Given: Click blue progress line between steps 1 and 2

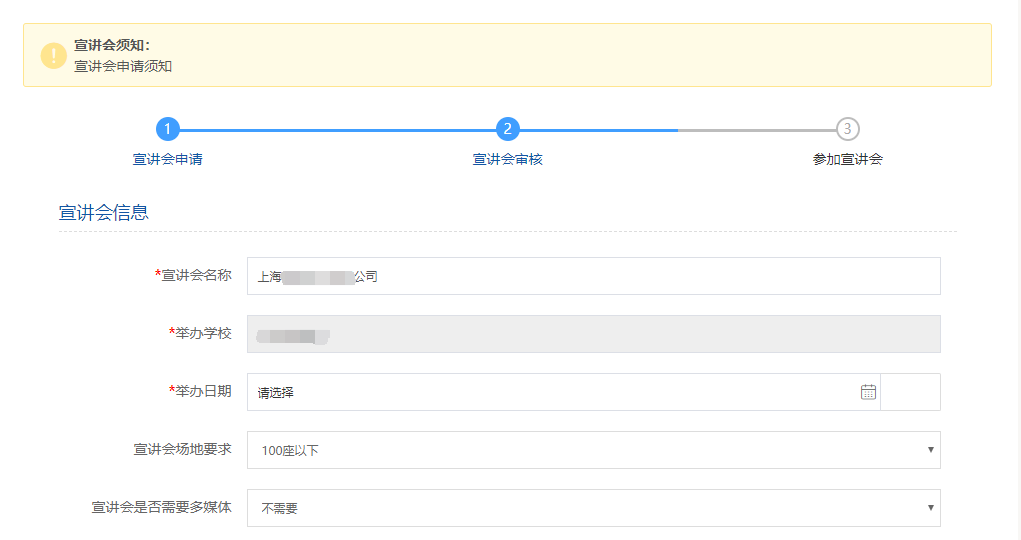Looking at the screenshot, I should (x=338, y=130).
